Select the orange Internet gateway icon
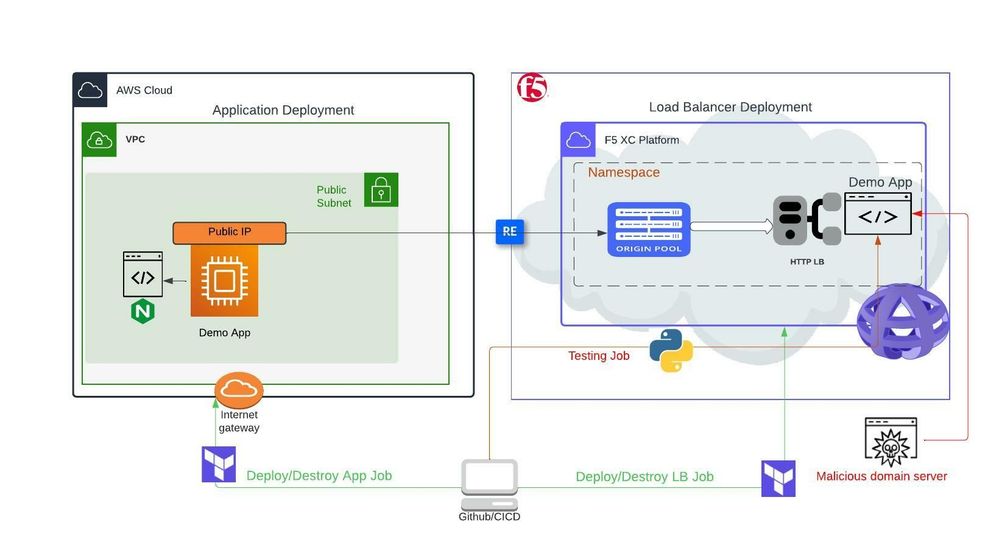 tap(238, 389)
